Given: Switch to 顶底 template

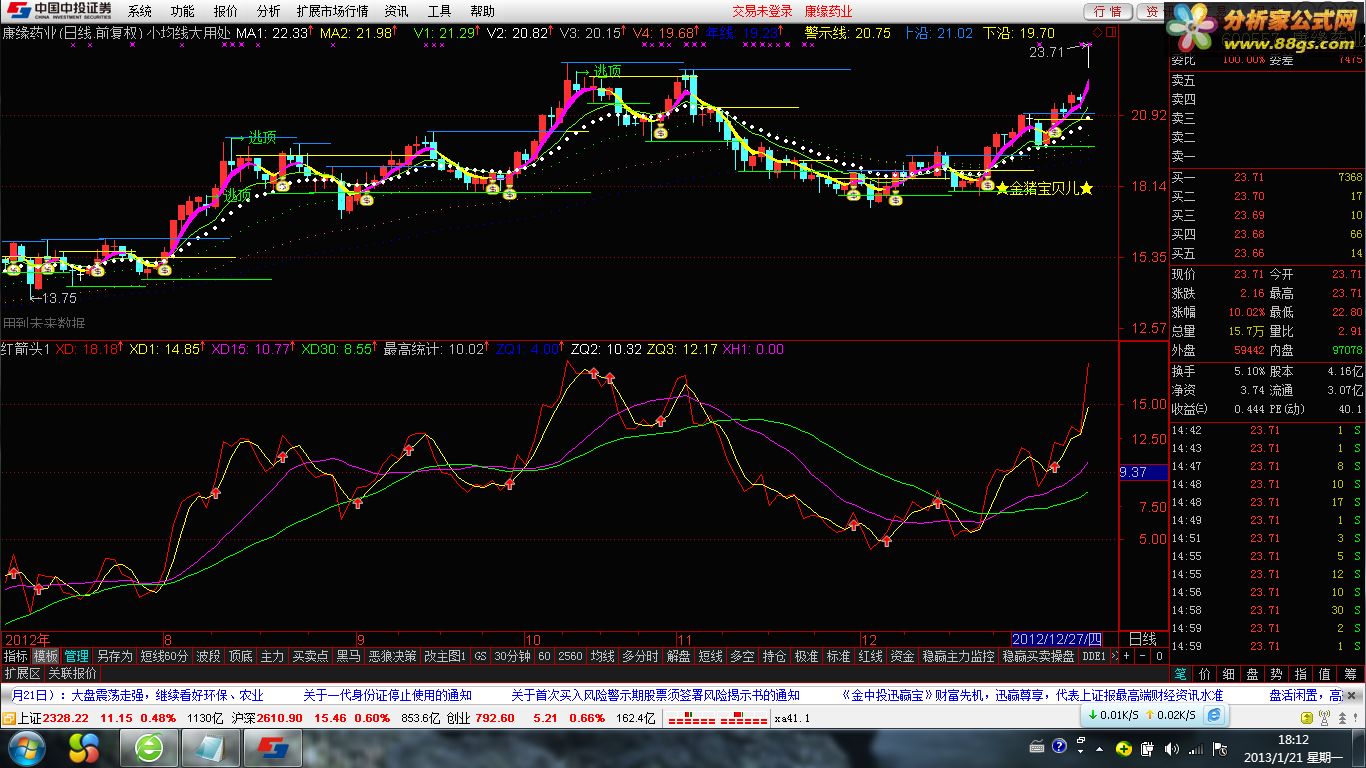Looking at the screenshot, I should [x=241, y=656].
